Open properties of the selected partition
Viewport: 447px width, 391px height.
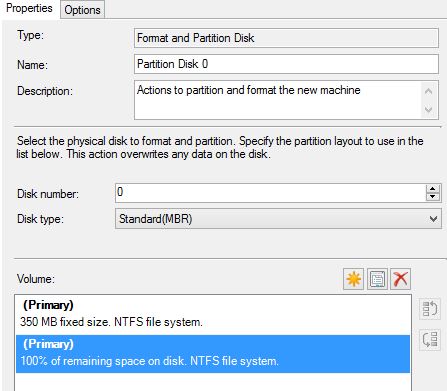coord(377,279)
